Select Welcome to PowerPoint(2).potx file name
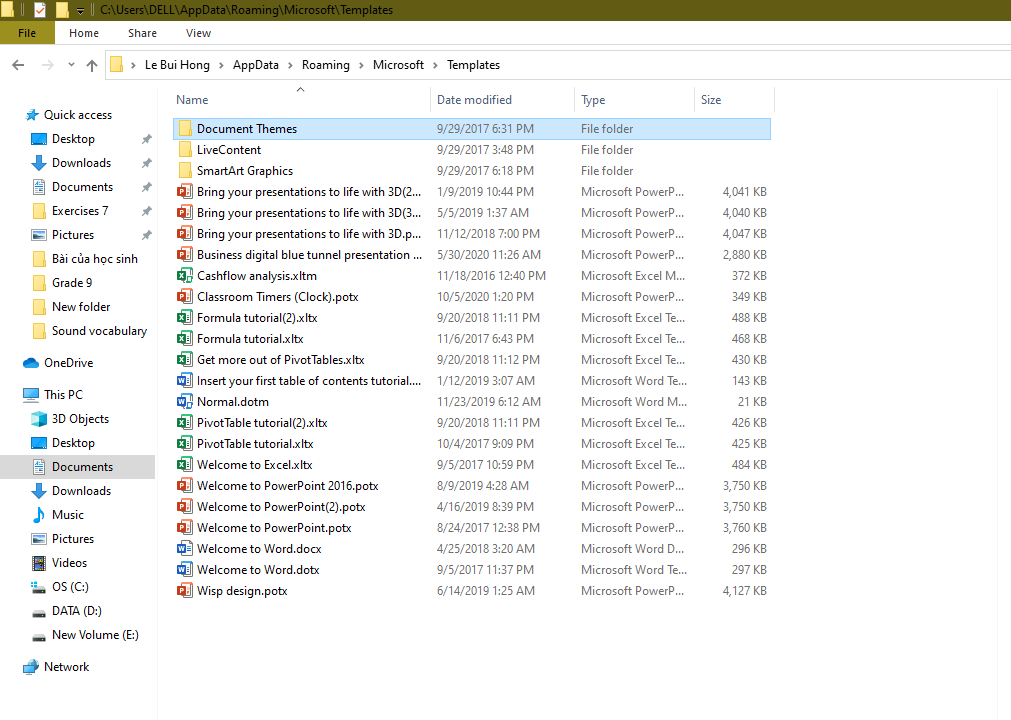 click(x=281, y=507)
